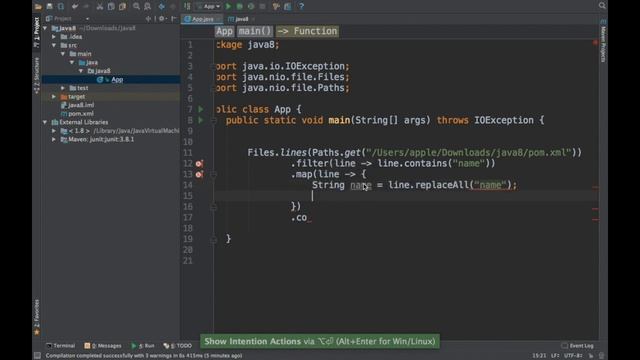Viewport: 640px width, 360px height.
Task: Click run gutter arrow on line 7
Action: tap(201, 109)
